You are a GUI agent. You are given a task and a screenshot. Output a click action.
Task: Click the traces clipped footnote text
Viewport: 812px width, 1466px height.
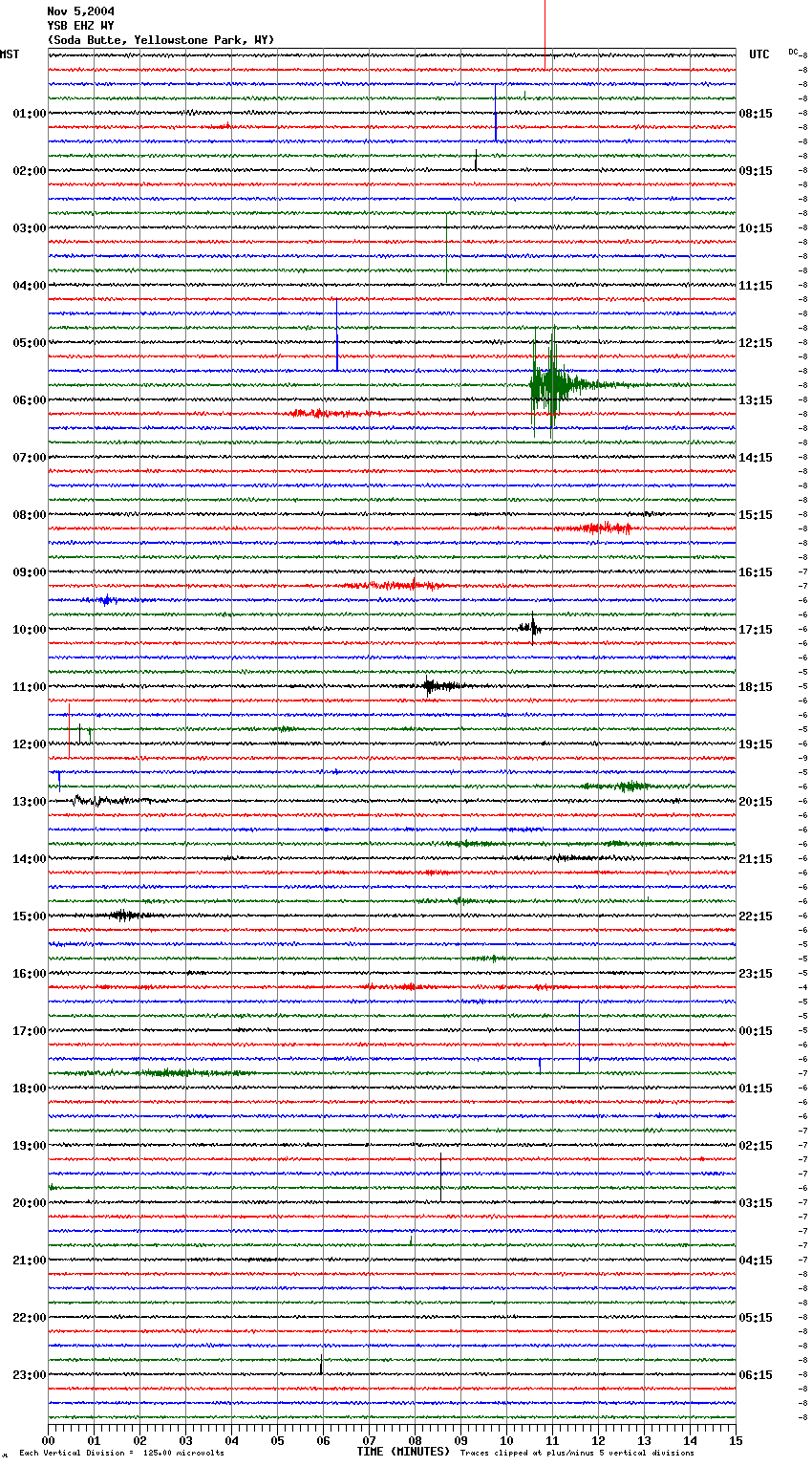(577, 1454)
